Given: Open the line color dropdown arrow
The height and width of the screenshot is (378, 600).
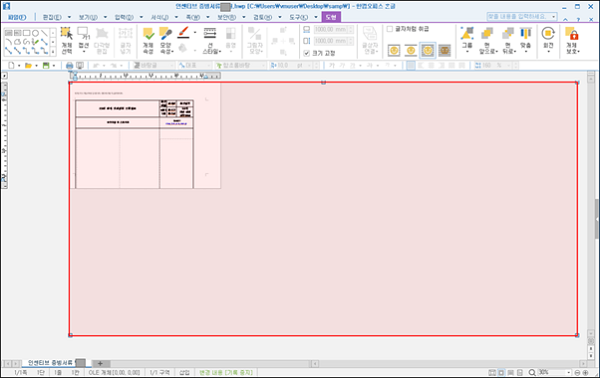Looking at the screenshot, I should pos(195,33).
